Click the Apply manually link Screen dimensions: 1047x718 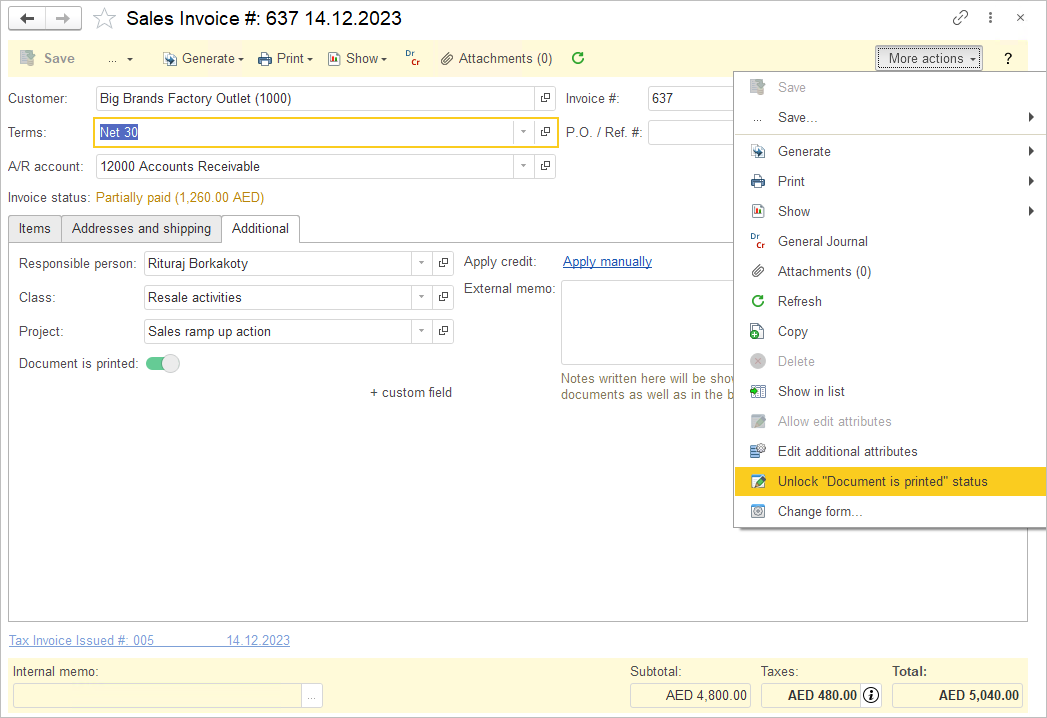coord(607,262)
